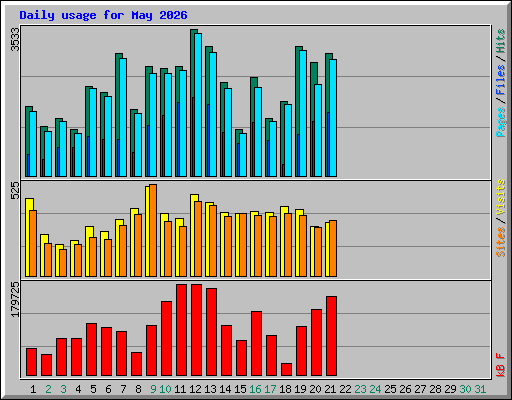Image resolution: width=512 pixels, height=400 pixels.
Task: Click the cyan "Pages" legend label
Action: tap(501, 122)
